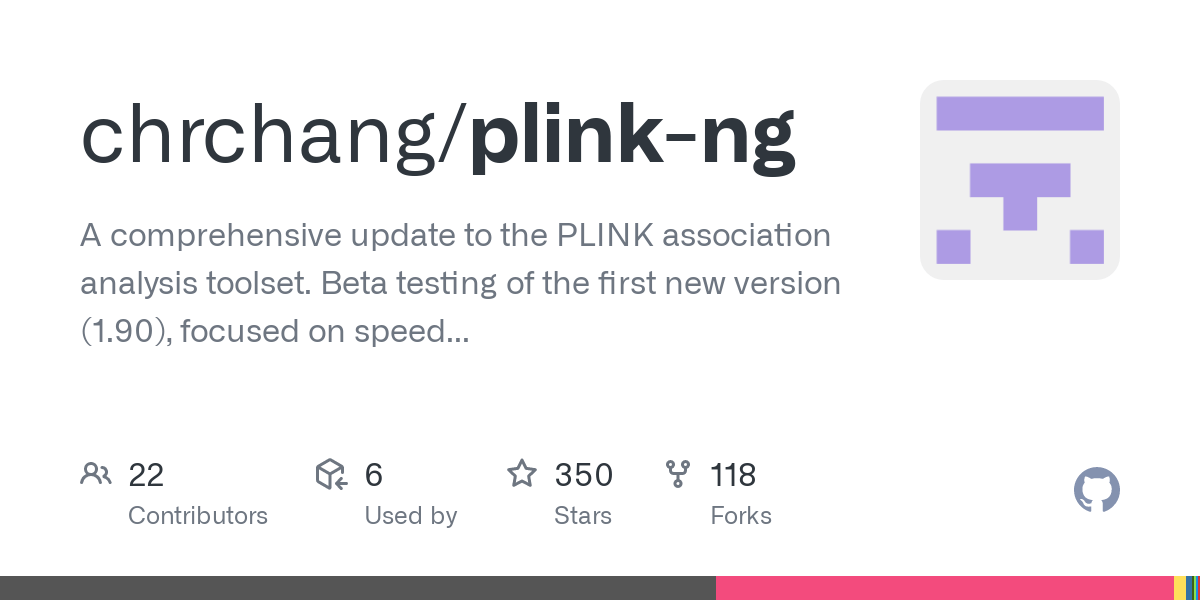1200x600 pixels.
Task: Click the Stars star icon
Action: pos(521,474)
